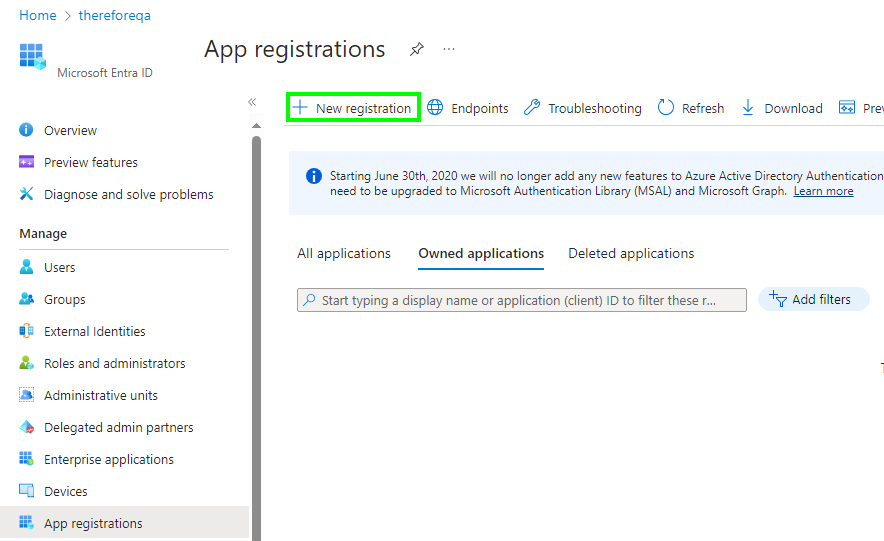Click the application name search field

pos(522,300)
